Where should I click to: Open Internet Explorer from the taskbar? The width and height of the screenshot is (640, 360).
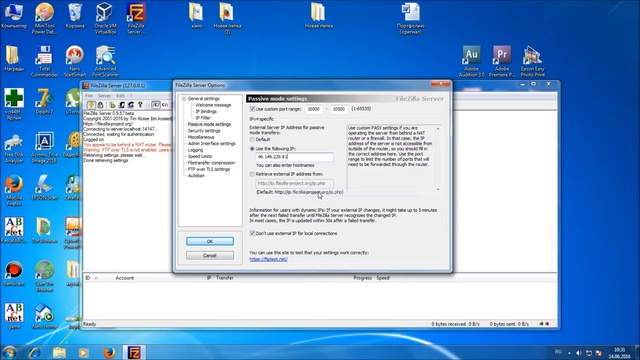34,352
